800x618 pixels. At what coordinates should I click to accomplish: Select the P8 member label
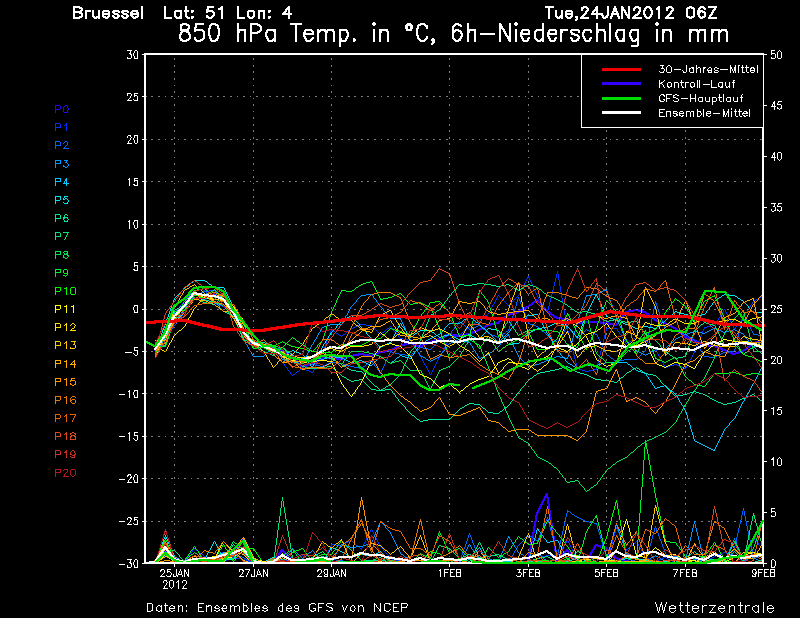[62, 255]
